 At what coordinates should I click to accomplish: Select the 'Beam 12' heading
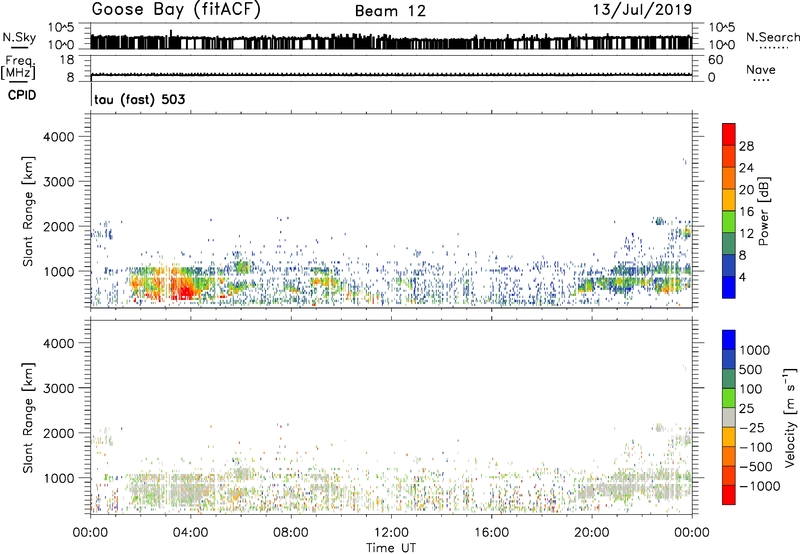390,11
